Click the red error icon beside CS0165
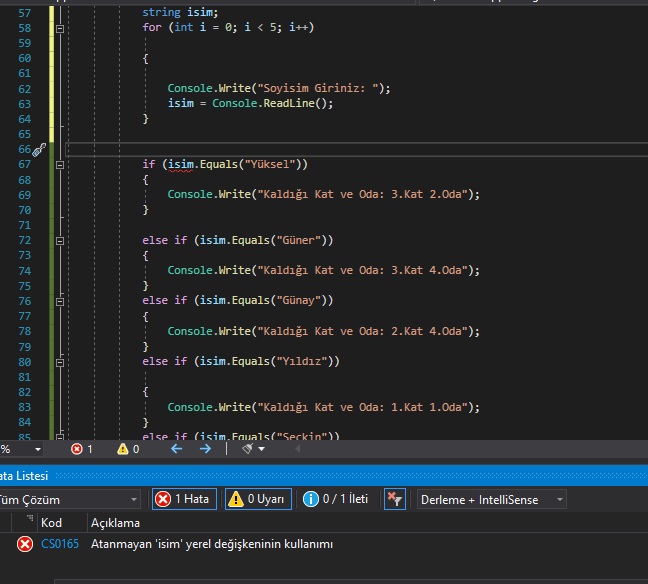 (25, 544)
